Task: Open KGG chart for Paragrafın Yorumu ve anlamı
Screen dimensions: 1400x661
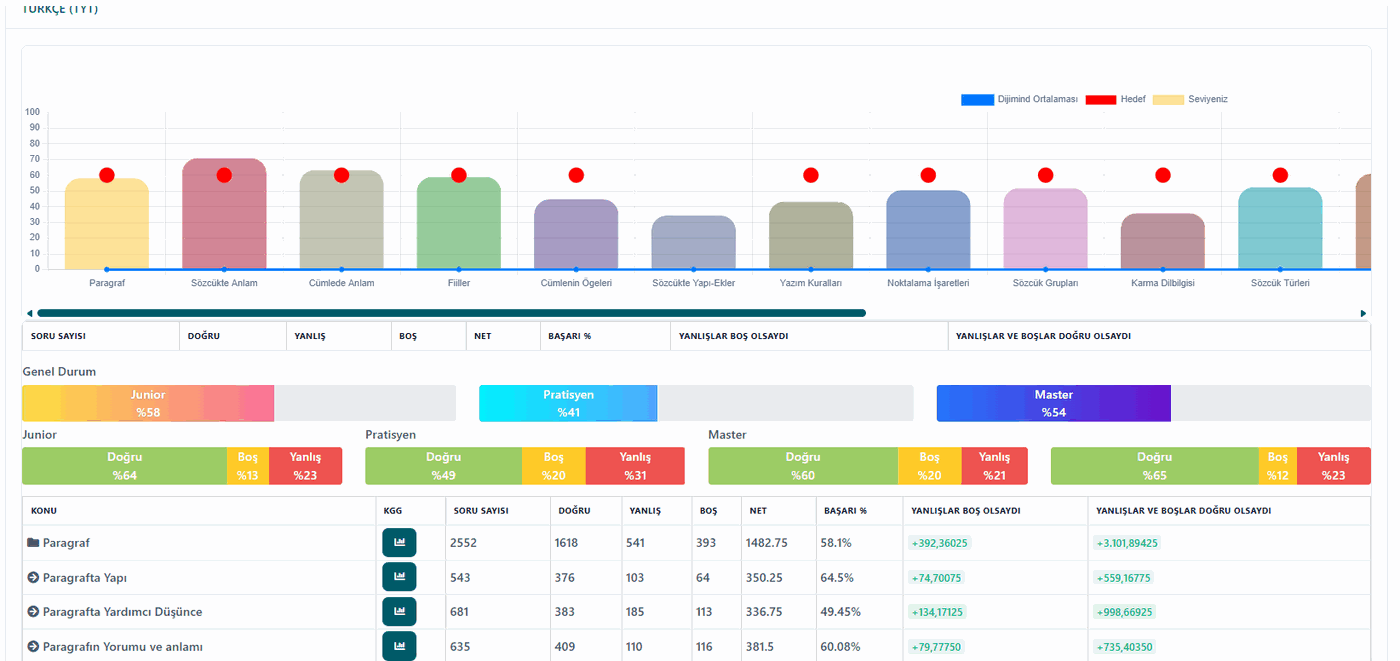Action: (399, 646)
